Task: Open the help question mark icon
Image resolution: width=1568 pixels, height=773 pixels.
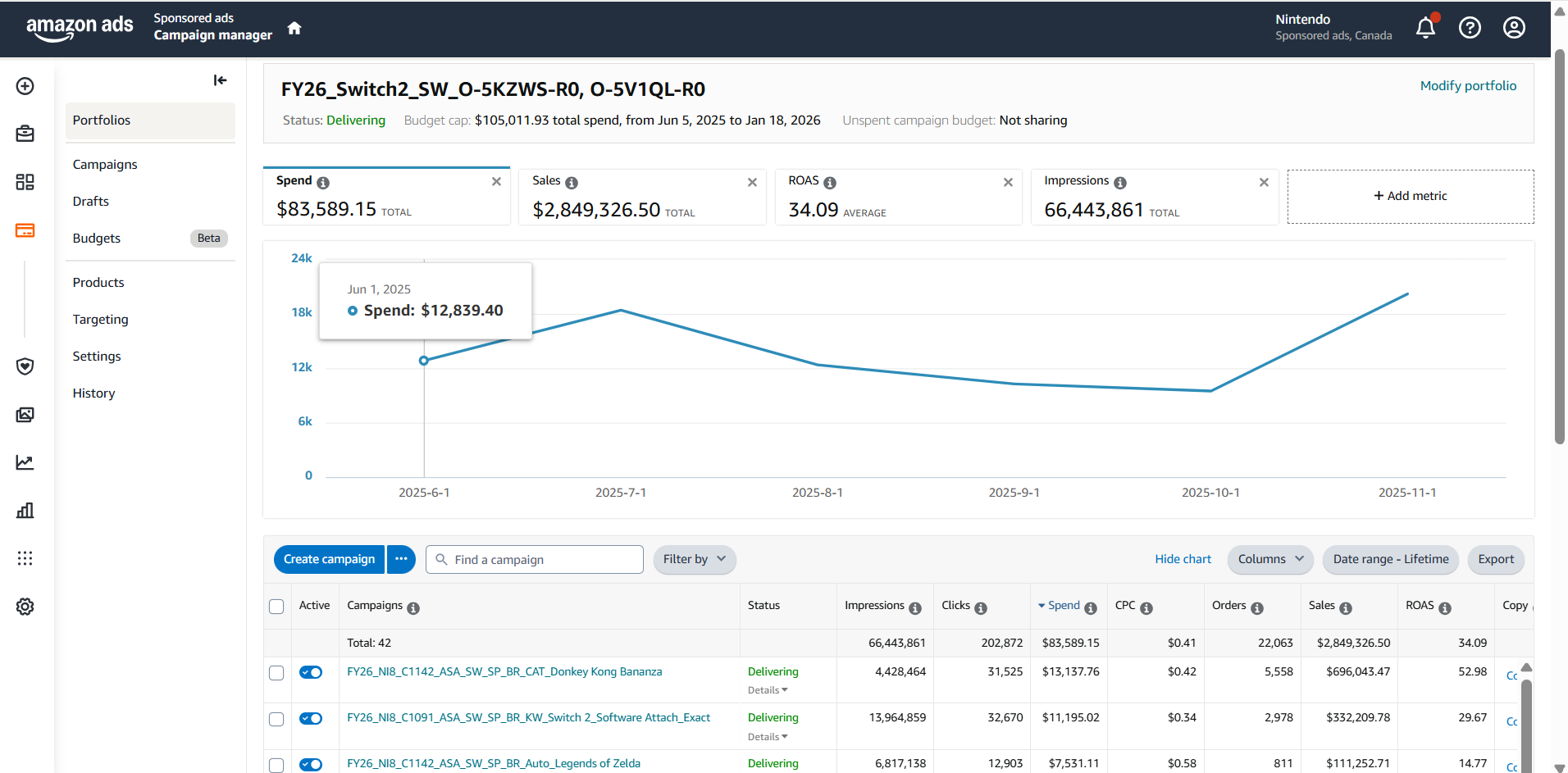Action: click(x=1470, y=28)
